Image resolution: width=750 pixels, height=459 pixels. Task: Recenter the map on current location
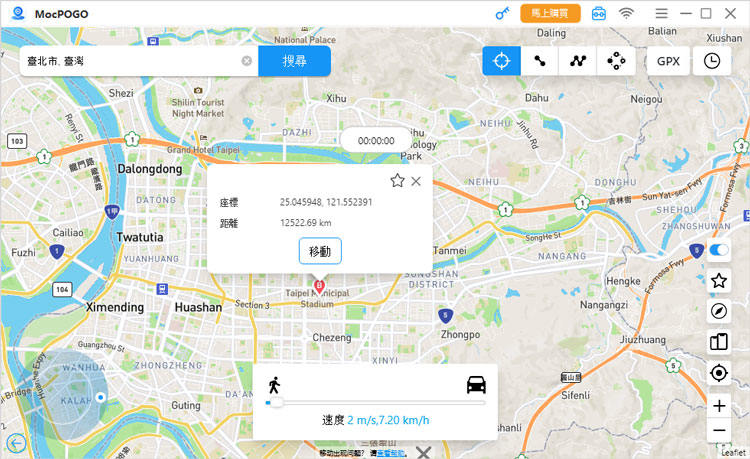point(718,373)
